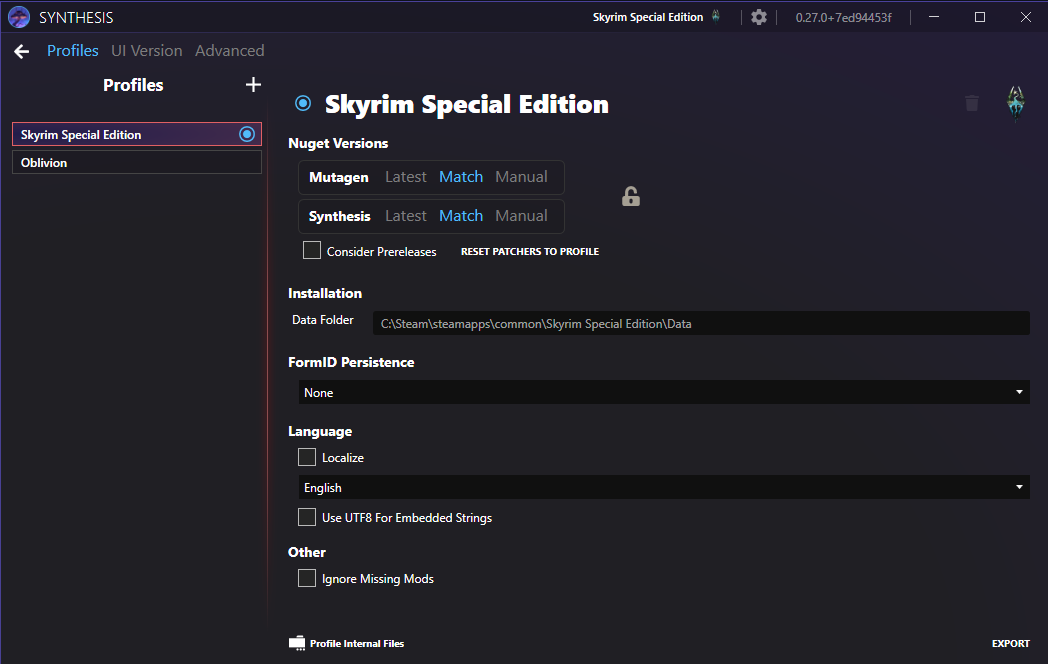The width and height of the screenshot is (1048, 664).
Task: Click the Synthesis app logo in title bar
Action: click(19, 17)
